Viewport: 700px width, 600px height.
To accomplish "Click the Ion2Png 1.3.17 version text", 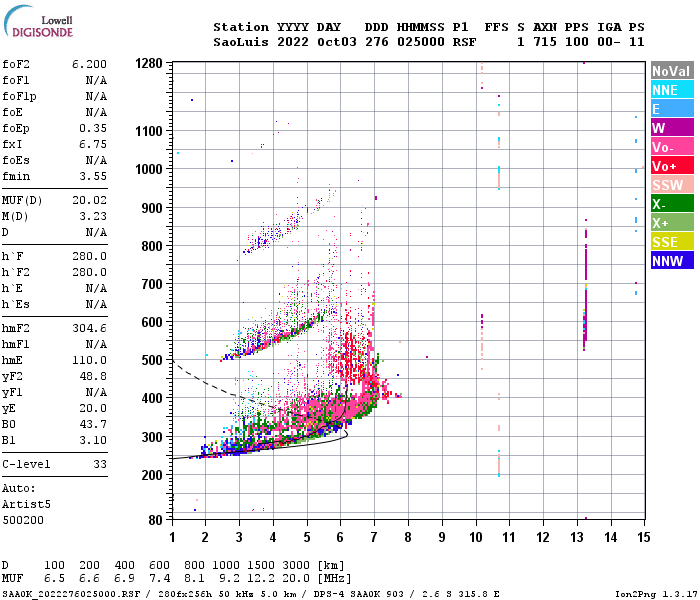I will (655, 594).
